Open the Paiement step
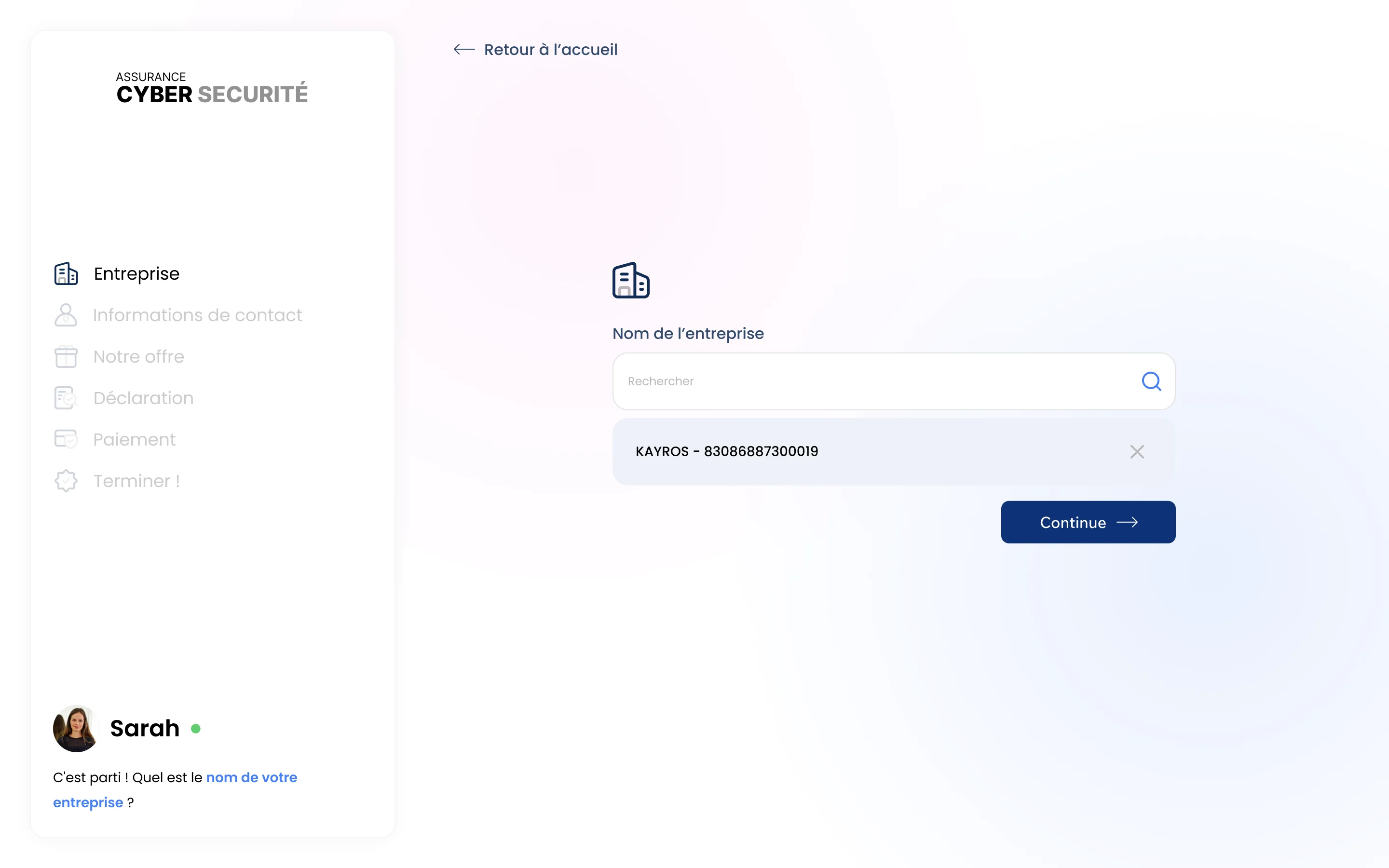 click(x=134, y=439)
